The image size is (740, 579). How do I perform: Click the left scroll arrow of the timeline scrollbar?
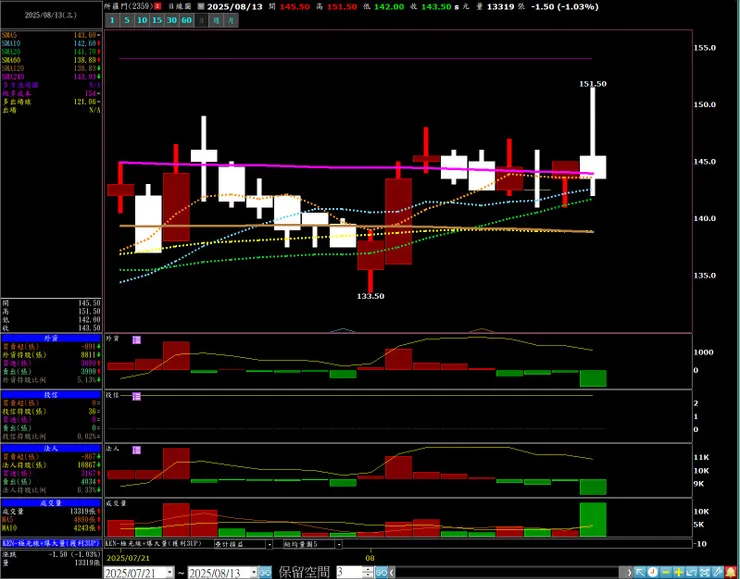tap(393, 573)
